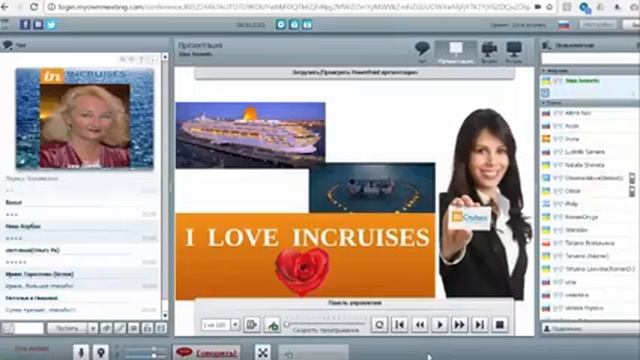Play the presentation
Screen dimensions: 640x360
[x=440, y=325]
